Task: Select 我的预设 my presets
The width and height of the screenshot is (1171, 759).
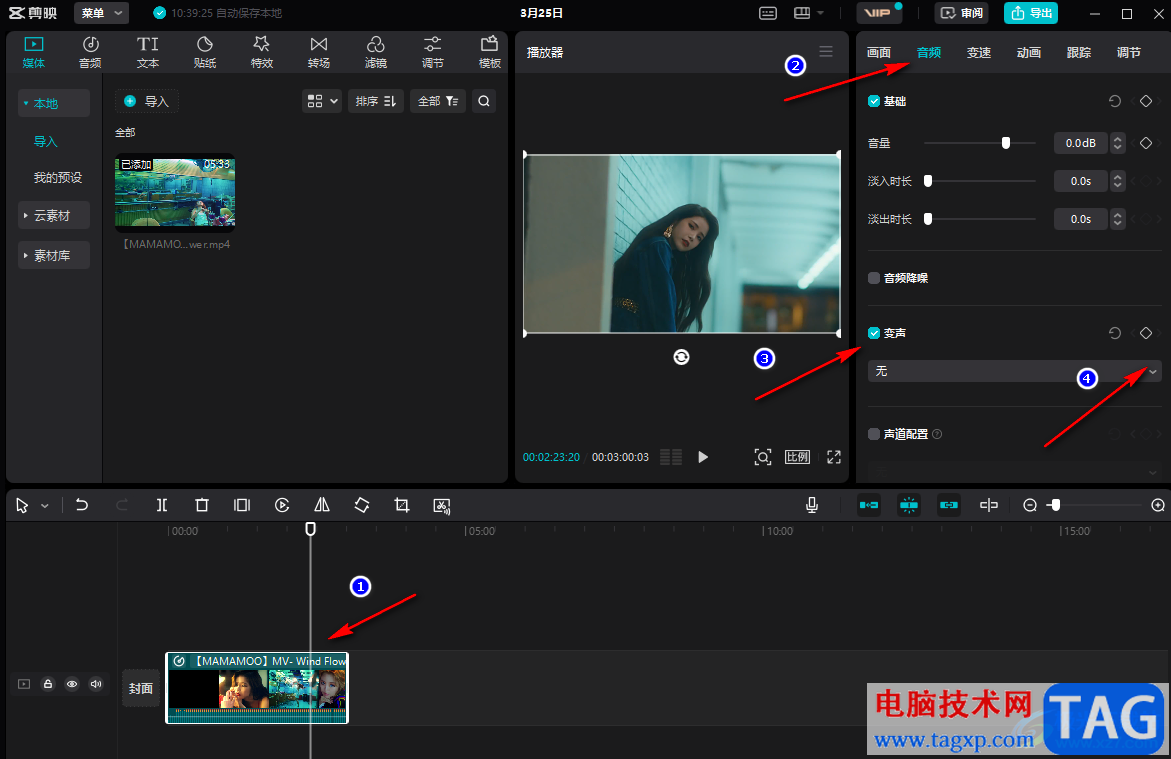Action: [58, 178]
